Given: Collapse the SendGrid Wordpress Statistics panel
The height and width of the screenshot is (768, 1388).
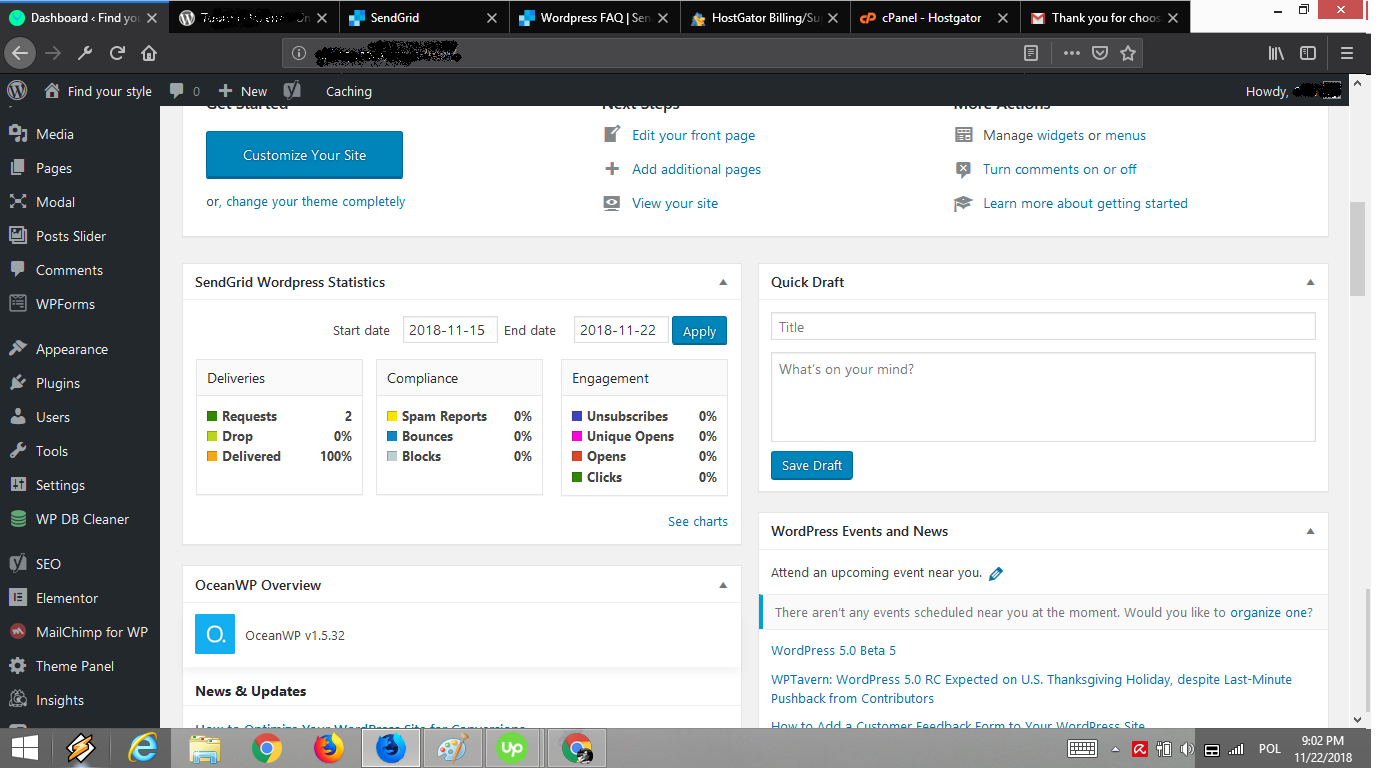Looking at the screenshot, I should tap(723, 282).
